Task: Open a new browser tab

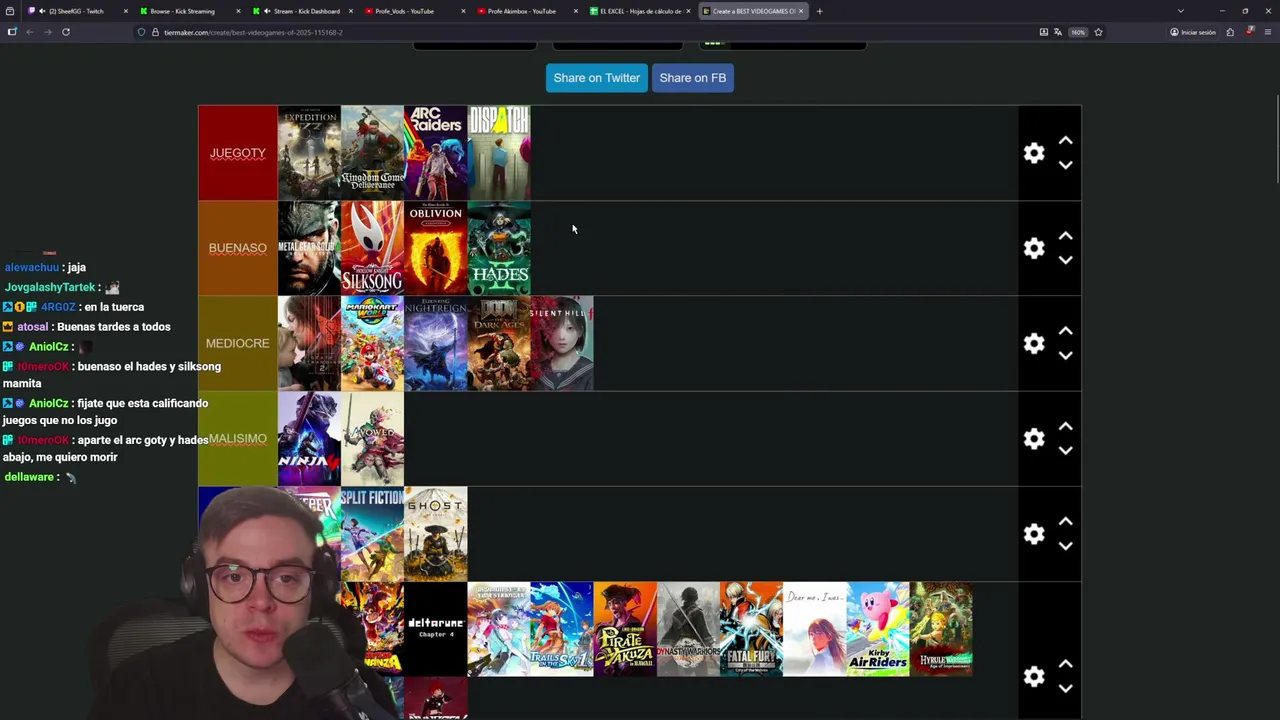Action: tap(819, 11)
